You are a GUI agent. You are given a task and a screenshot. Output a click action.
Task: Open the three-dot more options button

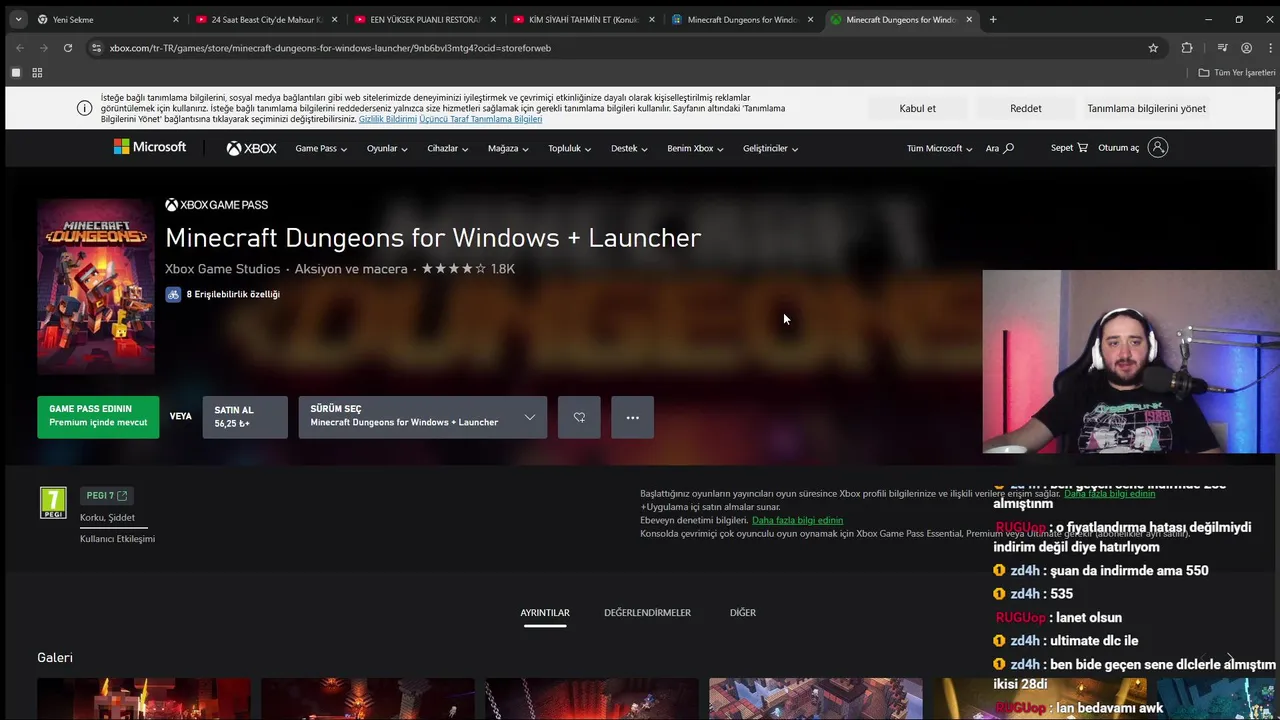pos(633,417)
